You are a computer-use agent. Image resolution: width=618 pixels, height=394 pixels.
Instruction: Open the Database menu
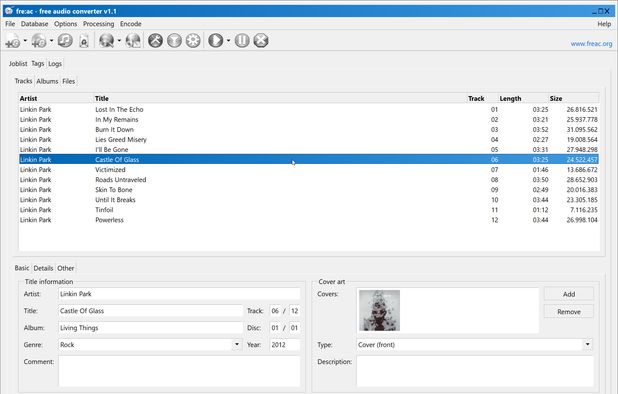pos(34,24)
